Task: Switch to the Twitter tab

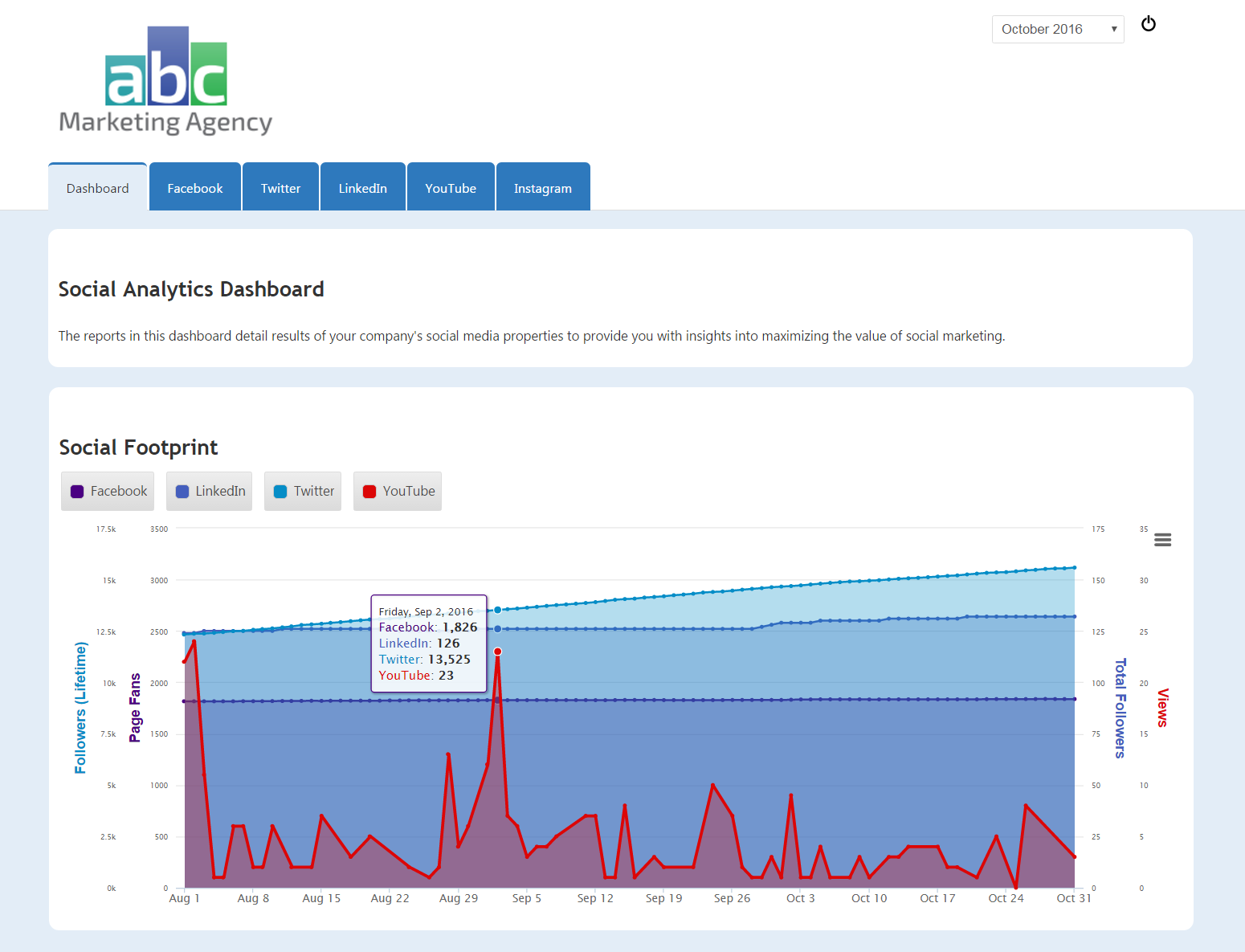Action: (x=280, y=188)
